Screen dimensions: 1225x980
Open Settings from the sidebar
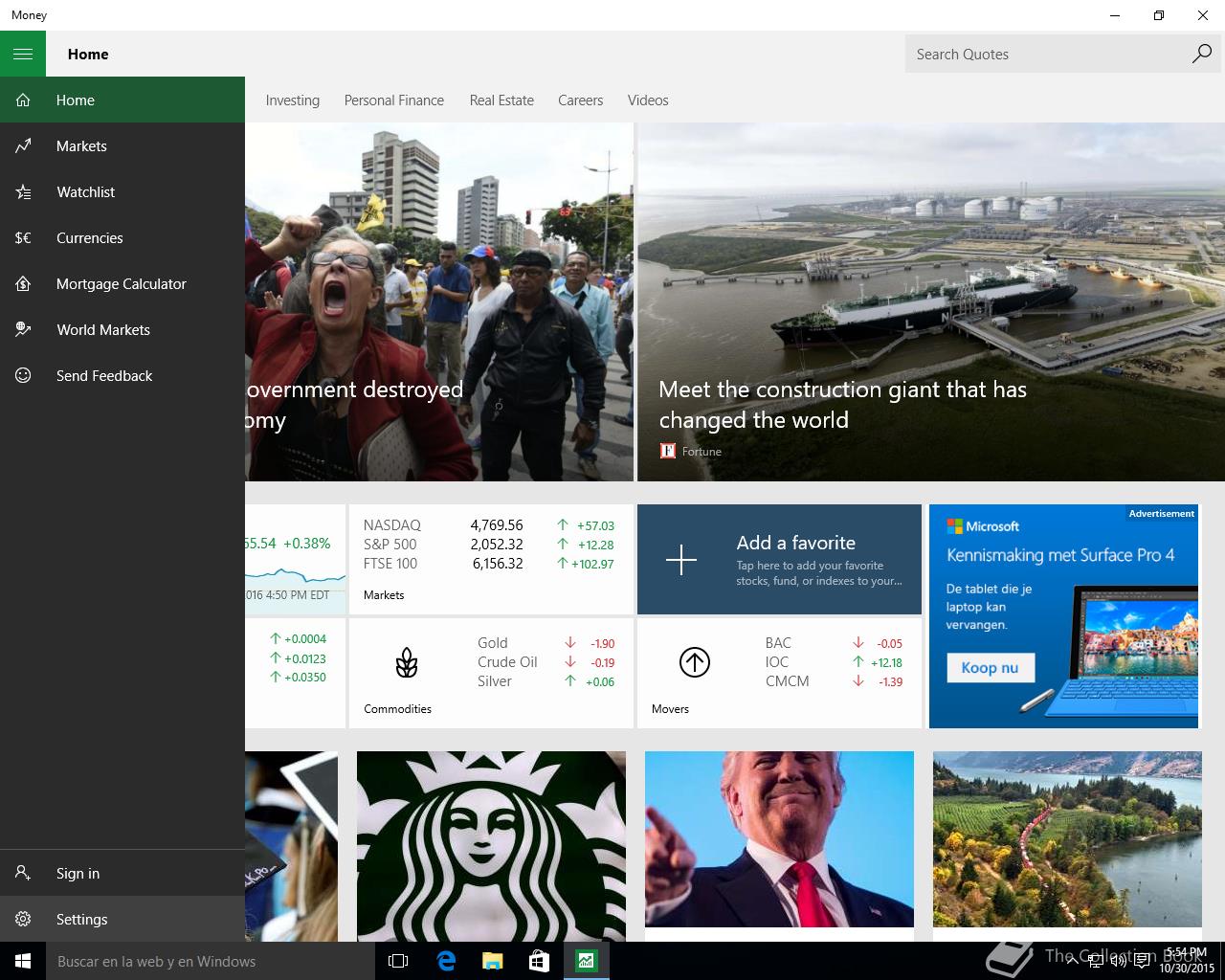click(122, 919)
